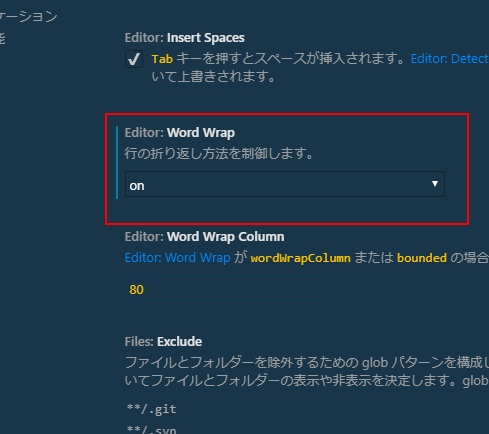Click the yellow wordWrapColumn keyword
Screen dimensions: 489x434
tap(300, 258)
